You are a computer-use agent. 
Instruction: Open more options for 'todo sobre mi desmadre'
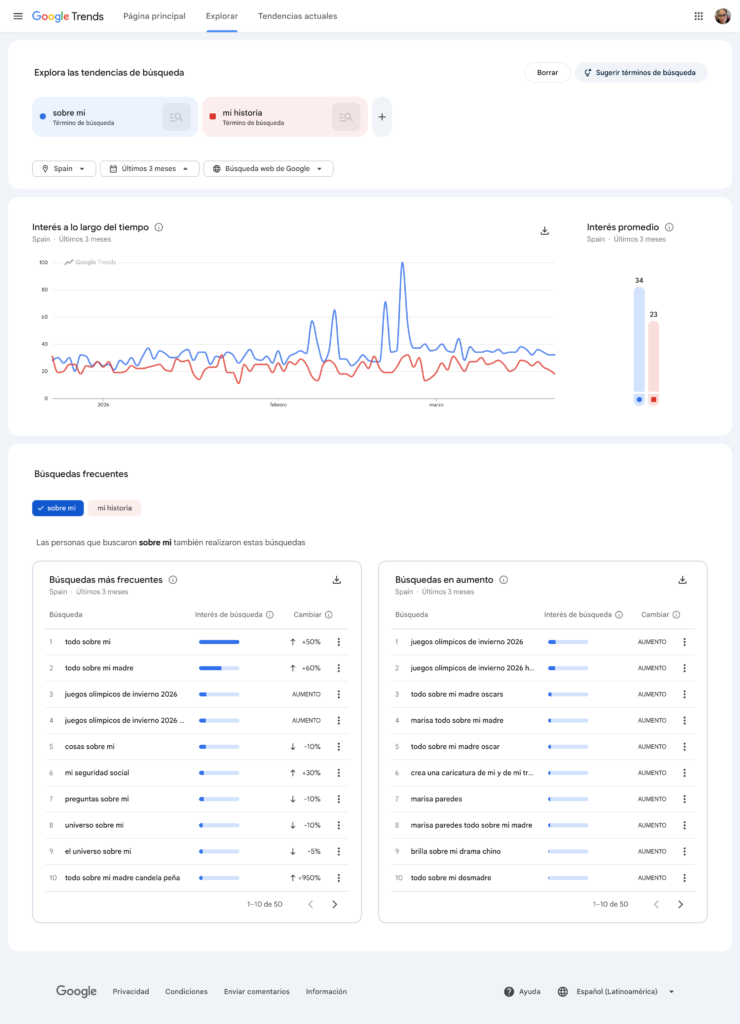pos(684,878)
